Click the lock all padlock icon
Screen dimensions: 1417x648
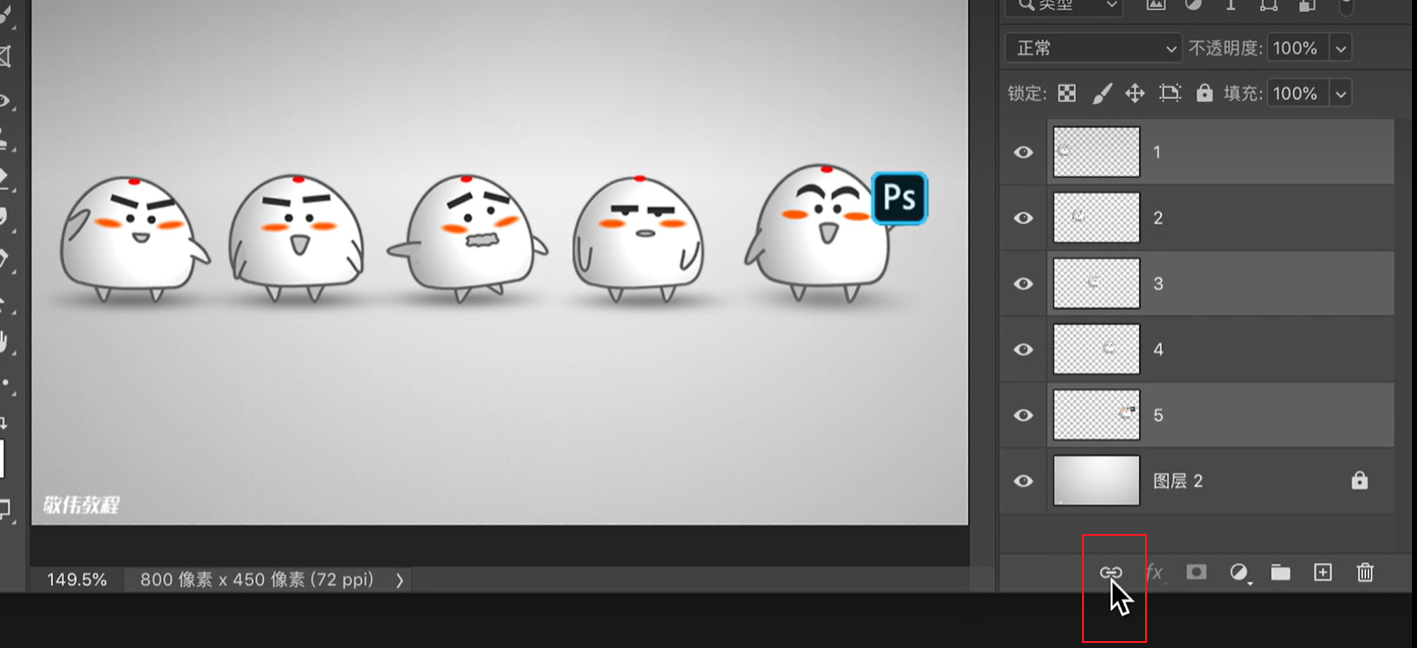tap(1204, 93)
